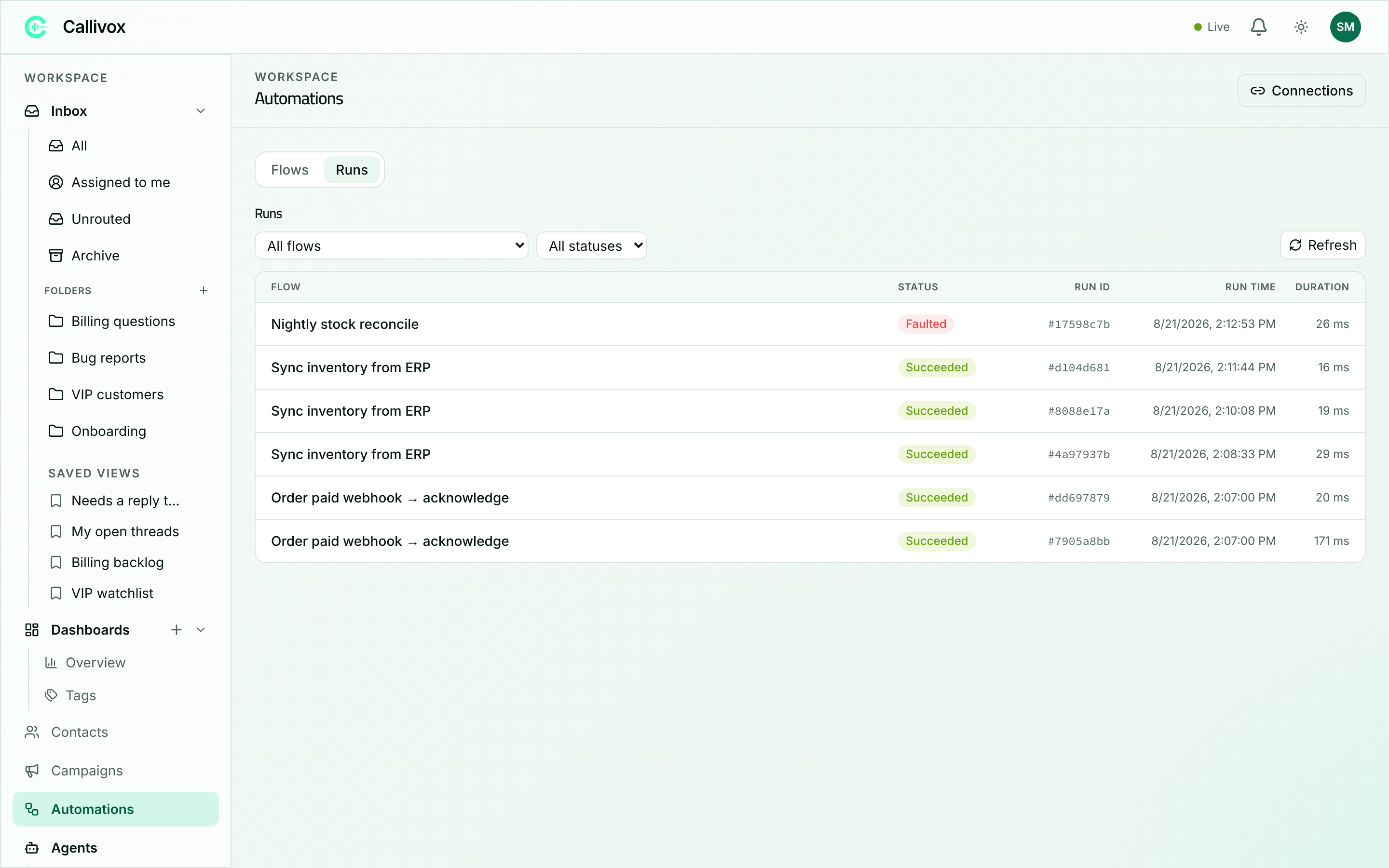The width and height of the screenshot is (1389, 868).
Task: Switch to the Flows tab
Action: tap(290, 170)
